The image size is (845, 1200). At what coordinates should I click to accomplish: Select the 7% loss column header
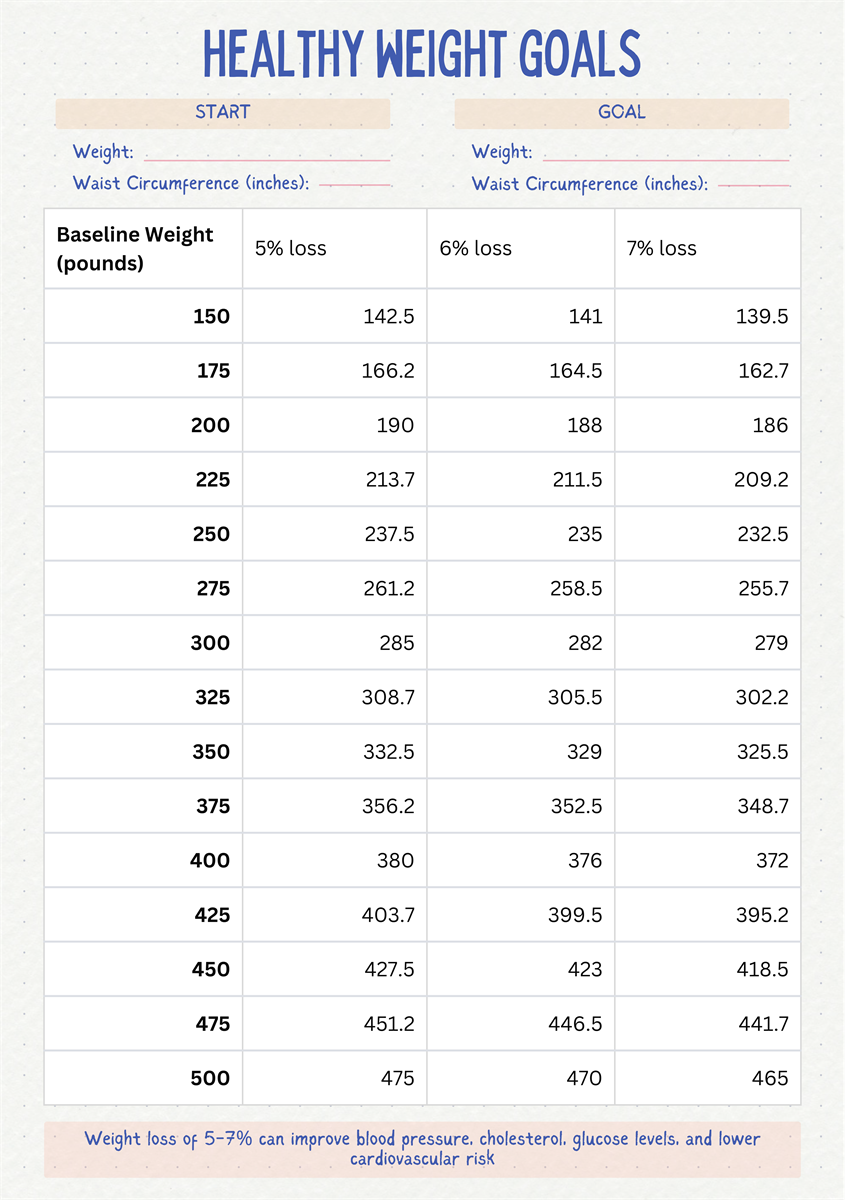[x=662, y=248]
